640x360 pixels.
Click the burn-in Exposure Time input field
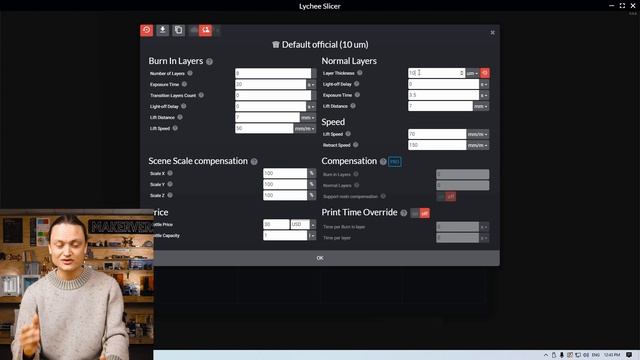tap(271, 84)
